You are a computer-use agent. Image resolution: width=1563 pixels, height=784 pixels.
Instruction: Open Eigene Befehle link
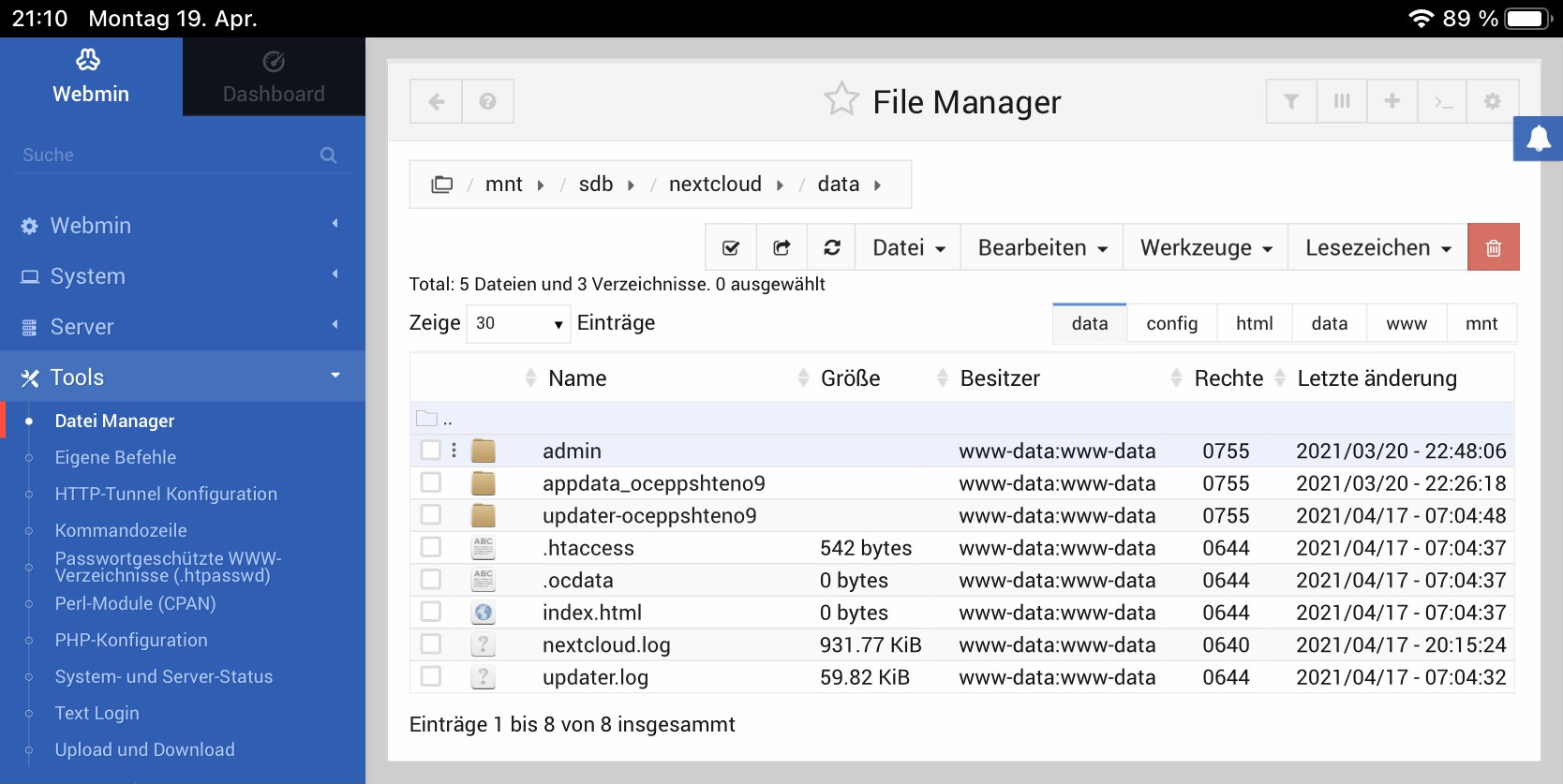point(115,457)
